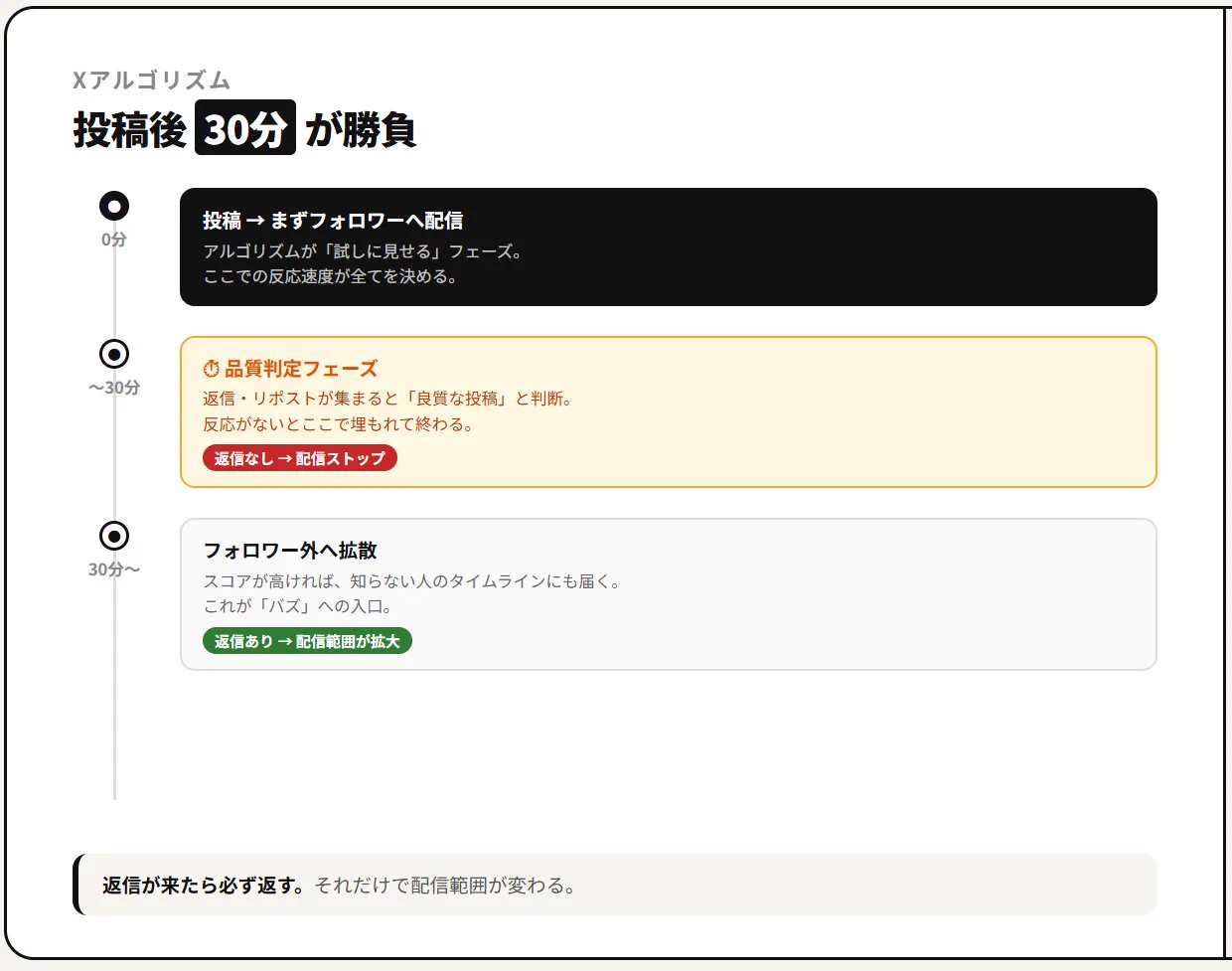Image resolution: width=1232 pixels, height=971 pixels.
Task: Click the word が勝負 in the title
Action: coord(361,129)
